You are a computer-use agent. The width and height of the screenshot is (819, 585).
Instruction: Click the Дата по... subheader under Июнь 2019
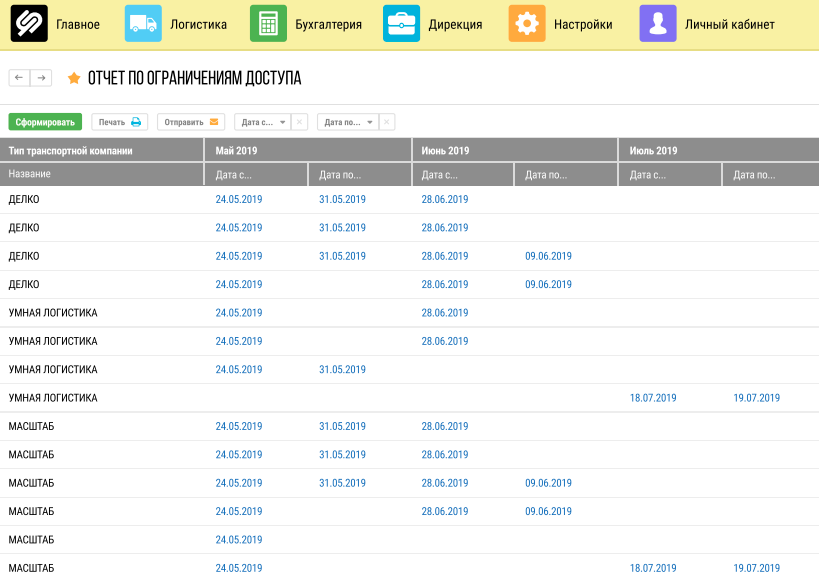tap(566, 174)
